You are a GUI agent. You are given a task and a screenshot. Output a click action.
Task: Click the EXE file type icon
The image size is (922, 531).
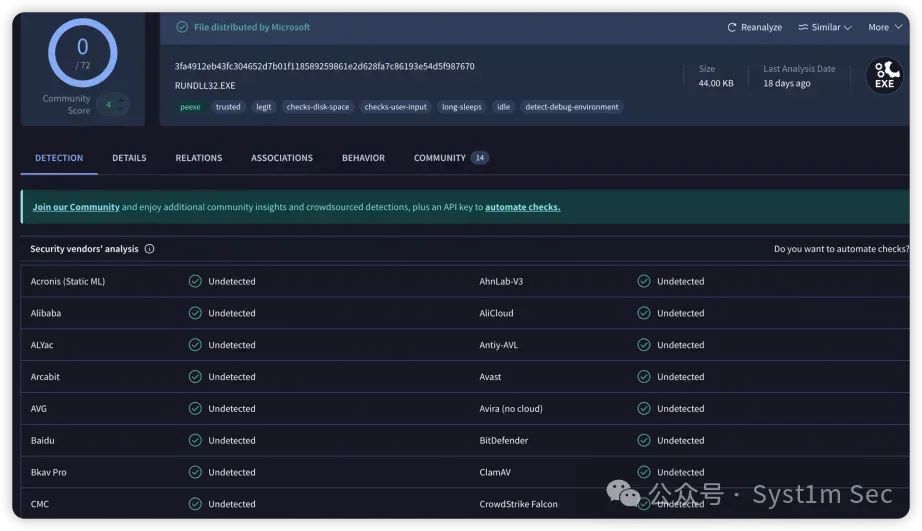884,76
